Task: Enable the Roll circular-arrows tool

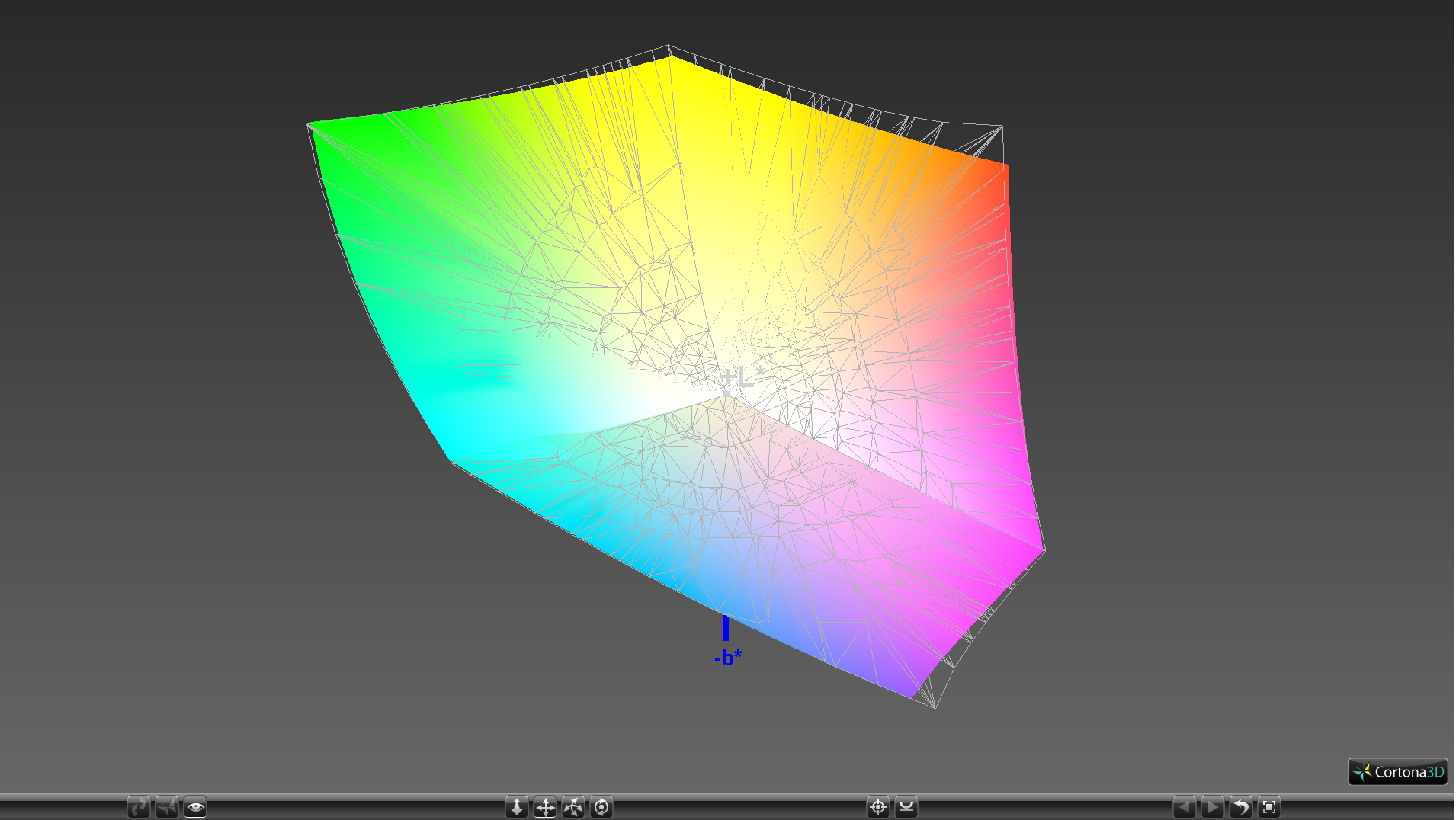Action: tap(601, 807)
